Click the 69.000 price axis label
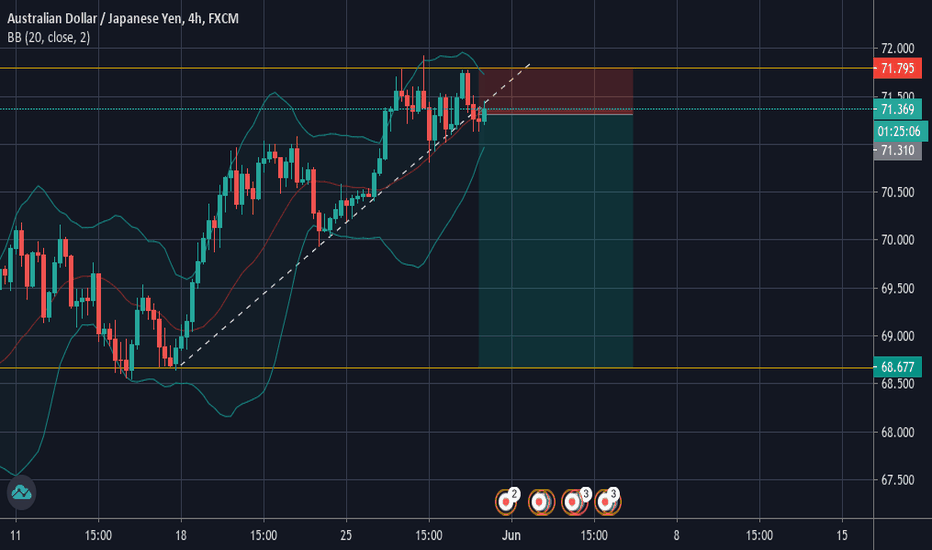The height and width of the screenshot is (550, 932). (x=898, y=336)
